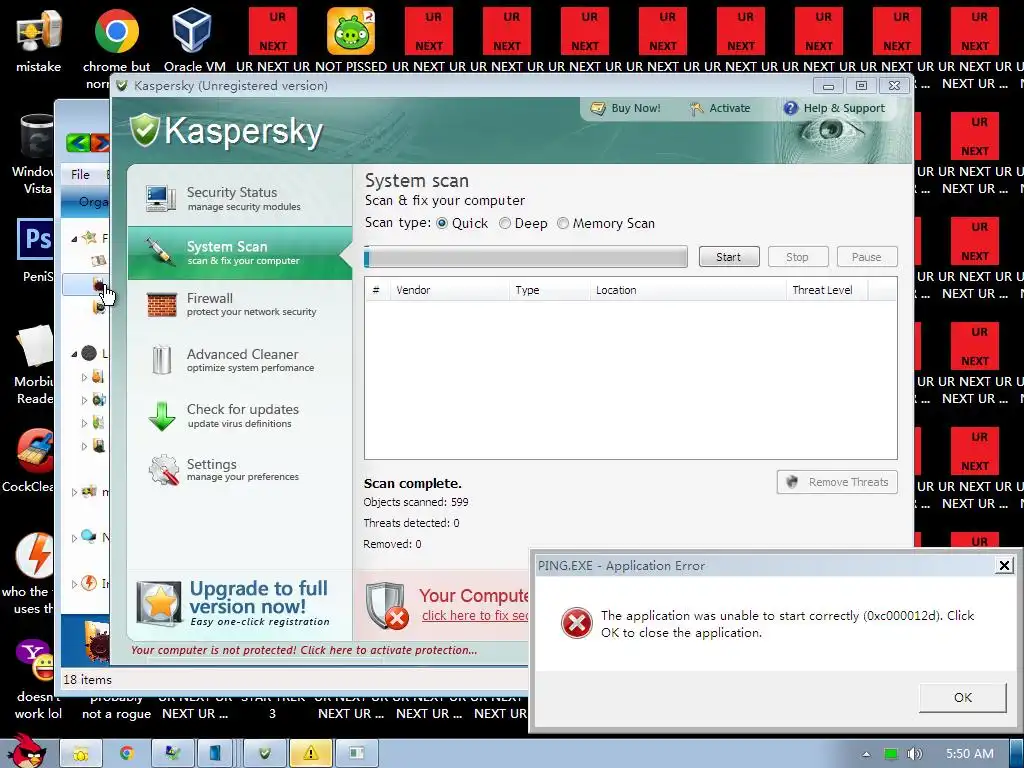Click the gold star upgrade icon
The width and height of the screenshot is (1024, 768).
[159, 603]
